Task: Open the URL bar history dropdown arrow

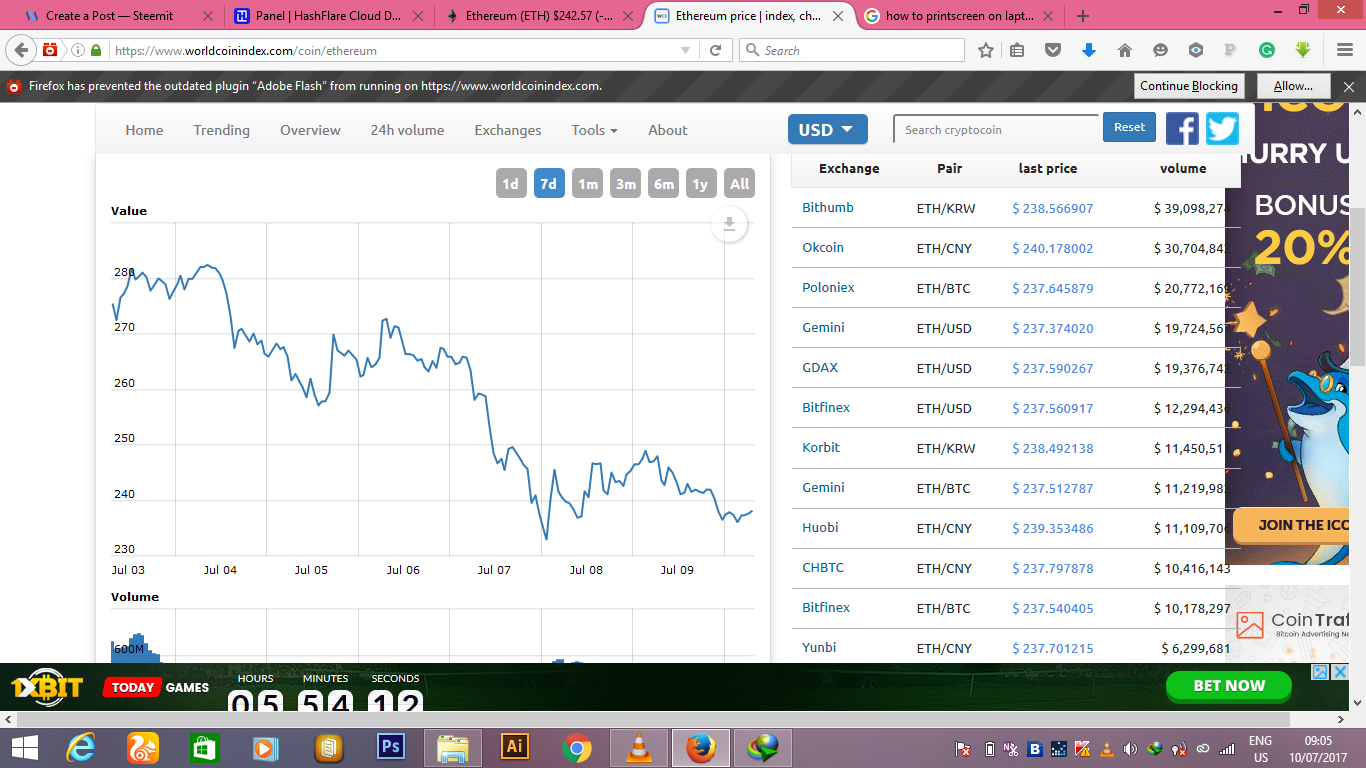Action: point(685,50)
